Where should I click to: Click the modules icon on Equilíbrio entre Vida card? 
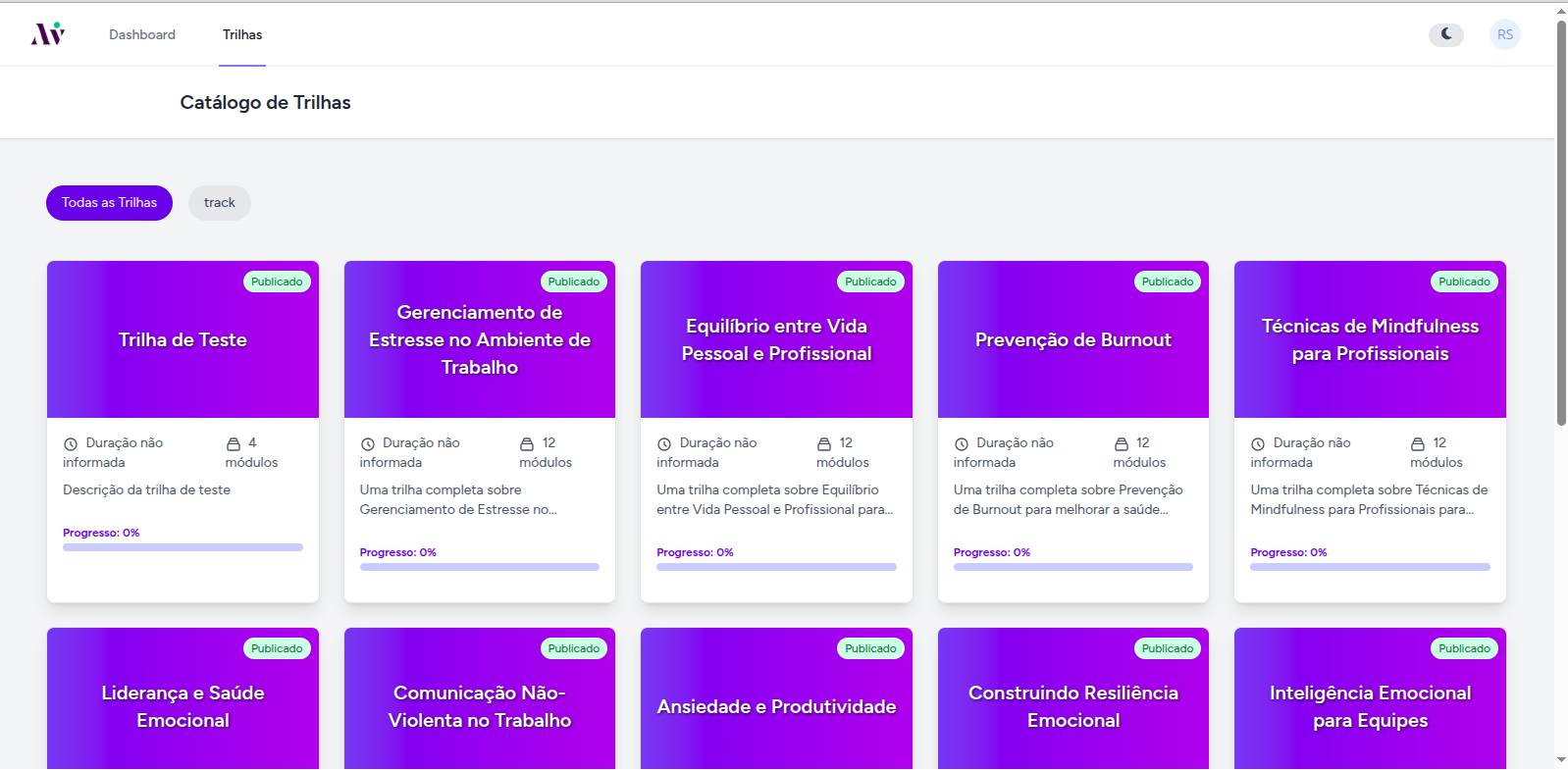(x=824, y=444)
